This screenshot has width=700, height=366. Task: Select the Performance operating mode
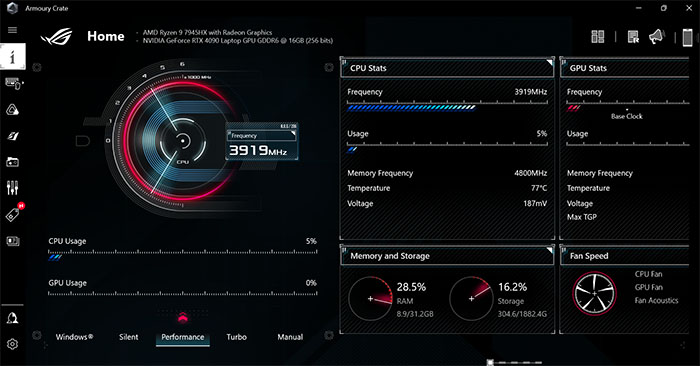(x=183, y=337)
